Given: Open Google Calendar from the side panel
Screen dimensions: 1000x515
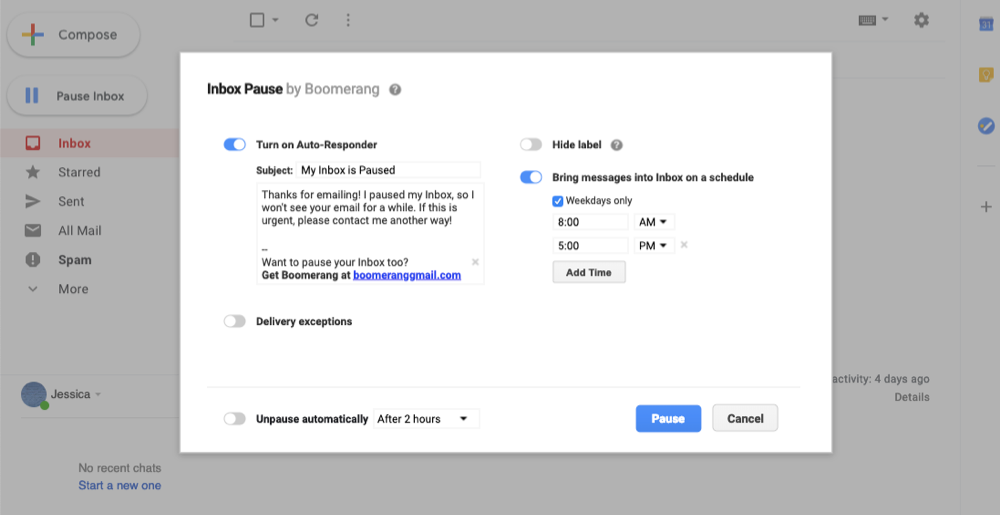Looking at the screenshot, I should [985, 24].
